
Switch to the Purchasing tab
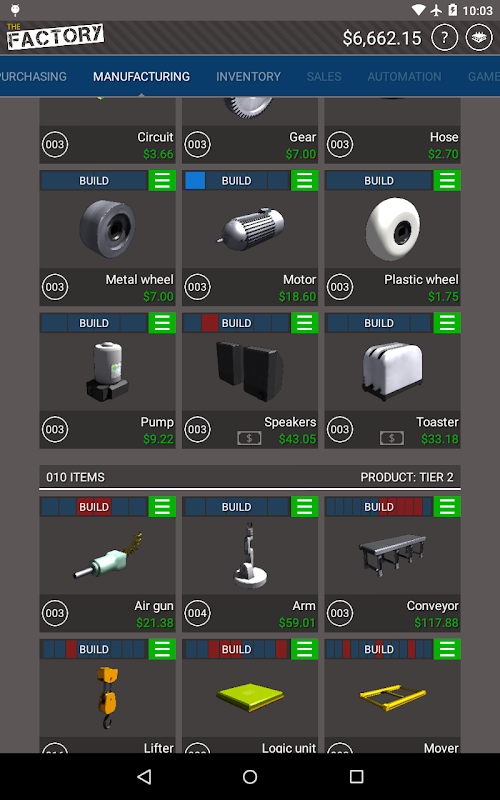click(33, 77)
